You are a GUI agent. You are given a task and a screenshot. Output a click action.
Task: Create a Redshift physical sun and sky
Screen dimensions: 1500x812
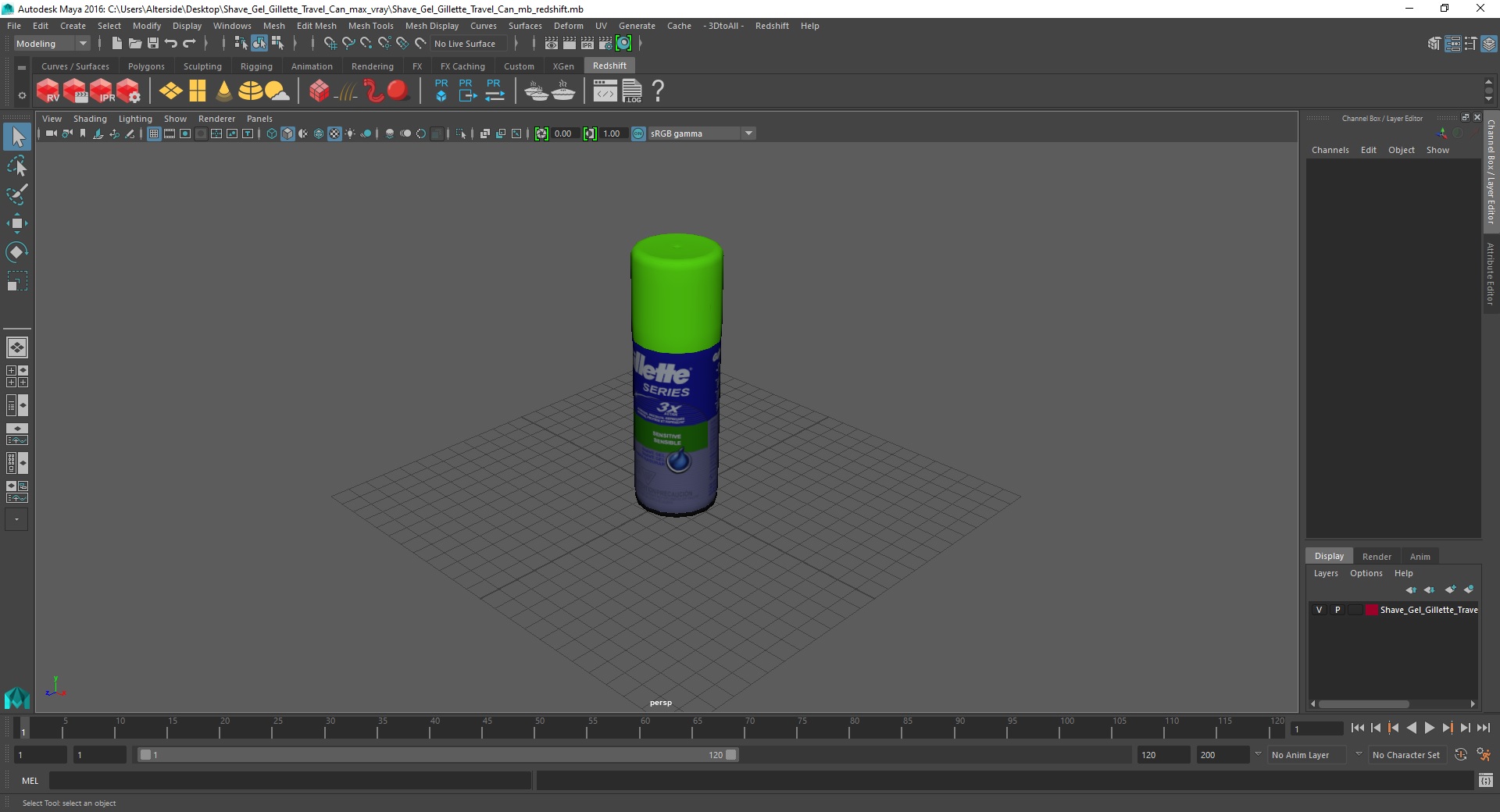[x=277, y=91]
